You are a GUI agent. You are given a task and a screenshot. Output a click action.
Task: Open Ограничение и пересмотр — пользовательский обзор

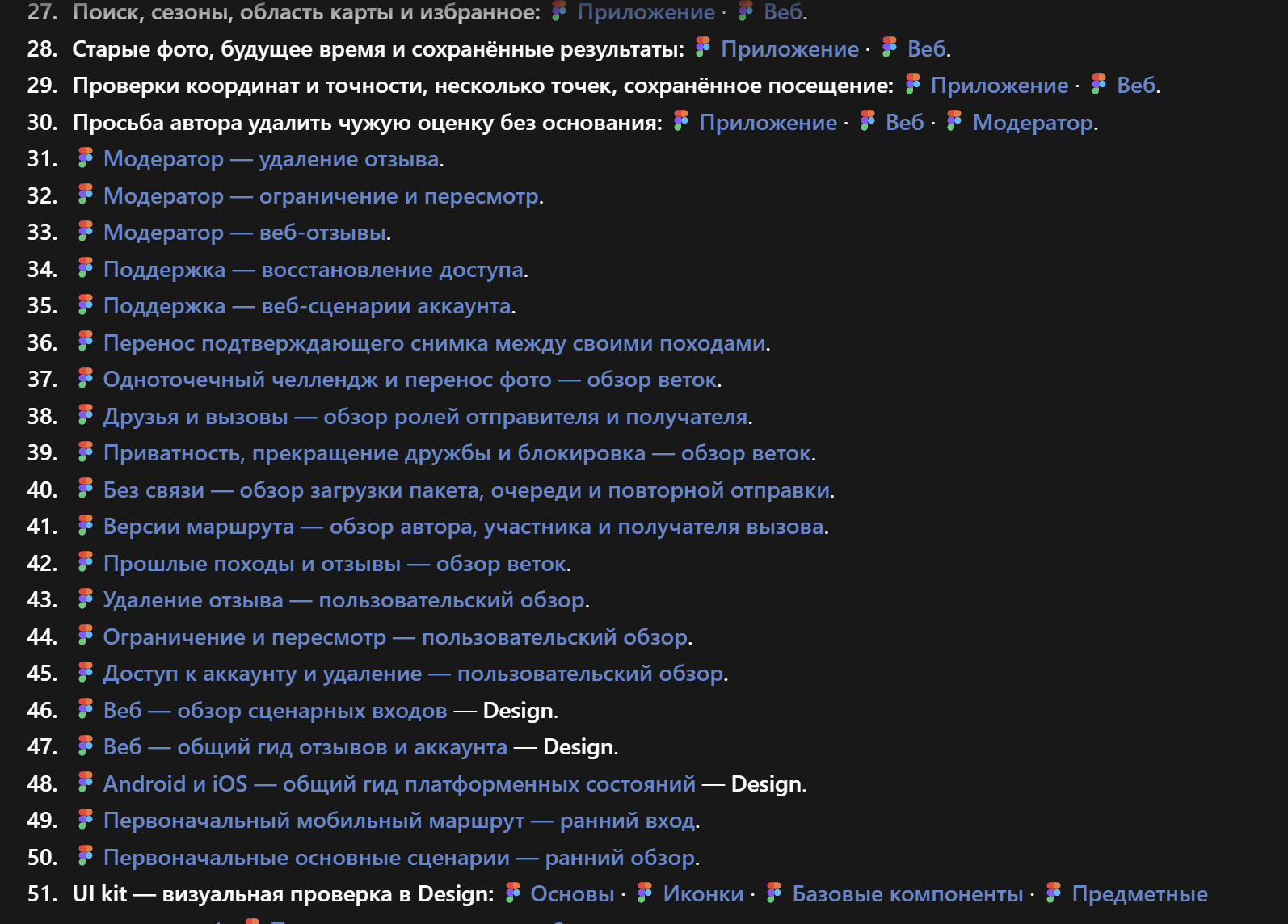[x=396, y=637]
